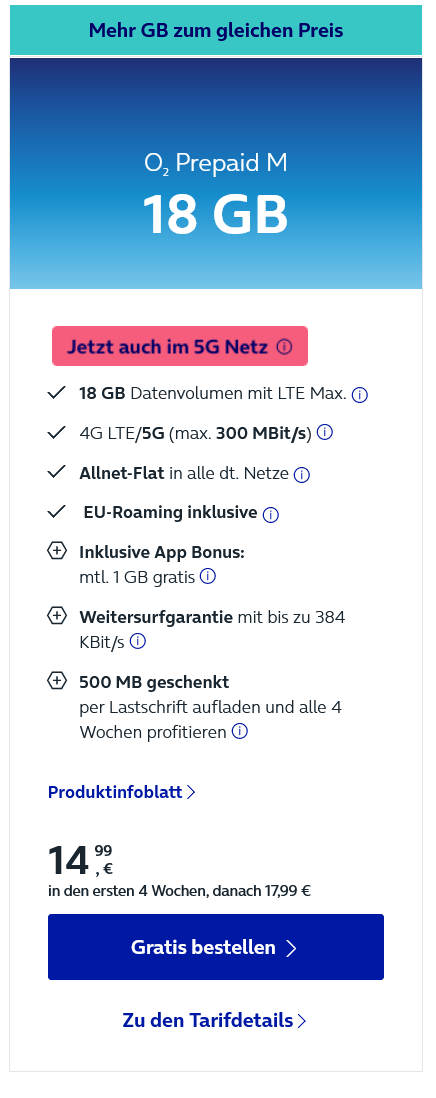Click hexagon plus icon for Weitersurfgarantie
The image size is (436, 1098).
[x=57, y=616]
